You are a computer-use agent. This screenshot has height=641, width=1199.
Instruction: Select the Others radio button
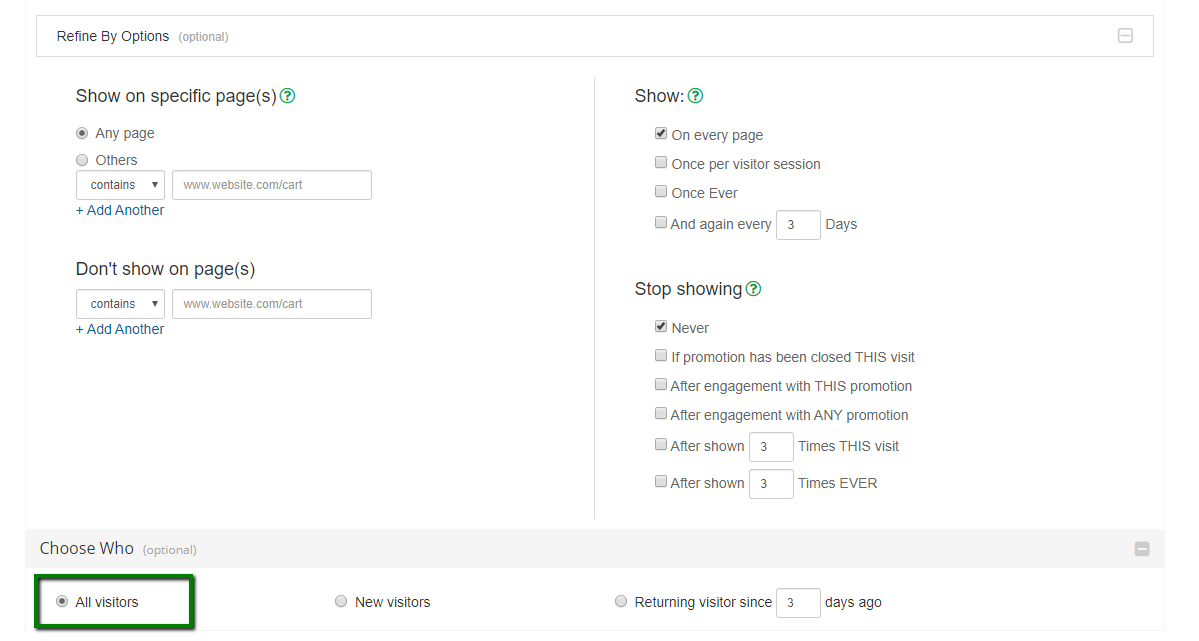[x=82, y=160]
